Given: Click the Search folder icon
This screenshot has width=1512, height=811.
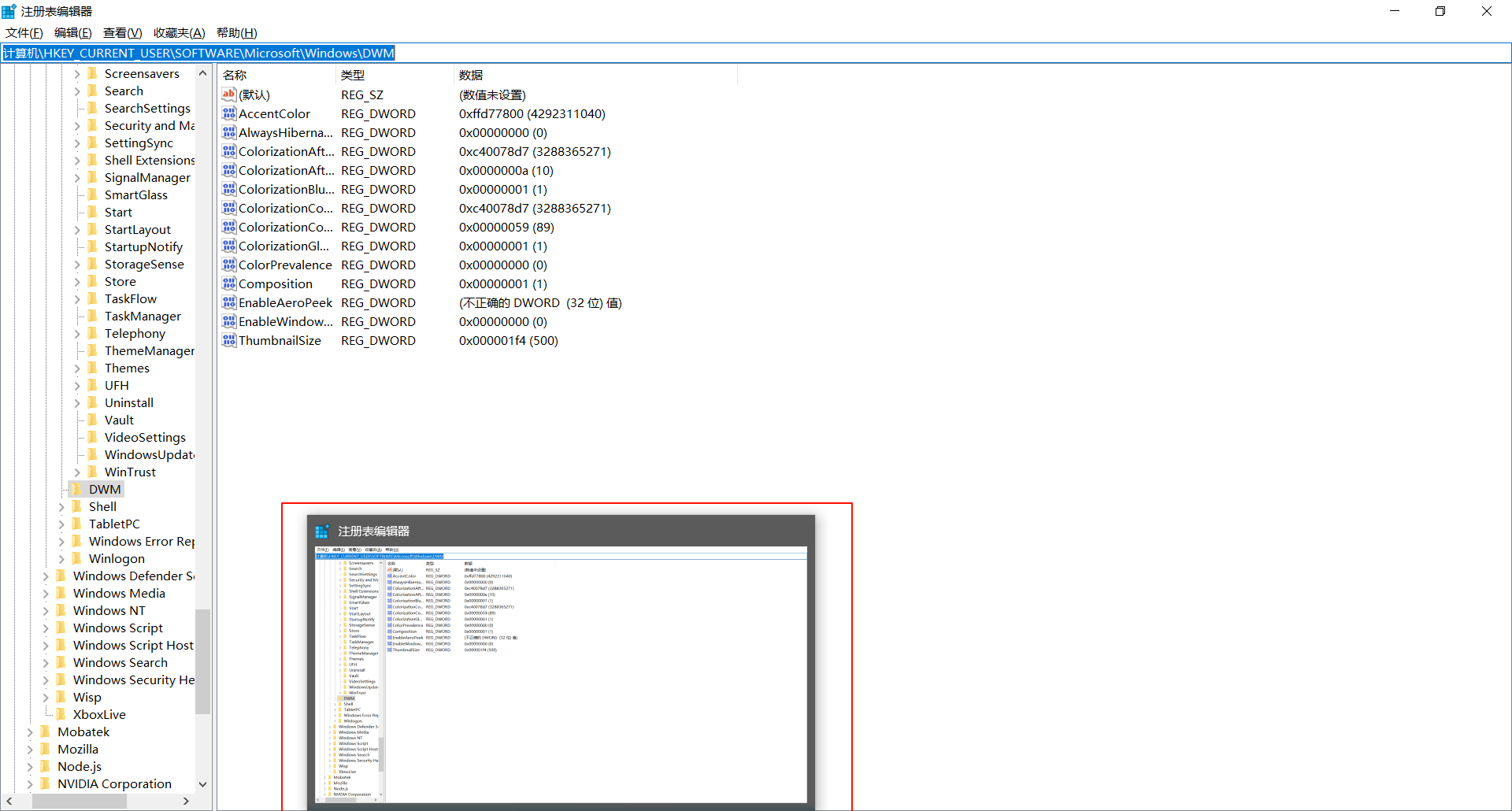Looking at the screenshot, I should pyautogui.click(x=93, y=91).
